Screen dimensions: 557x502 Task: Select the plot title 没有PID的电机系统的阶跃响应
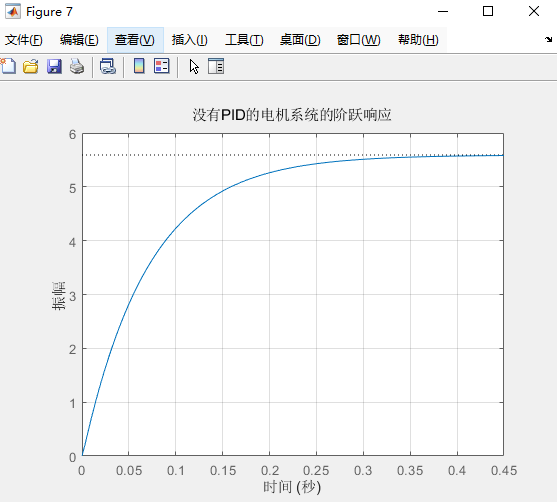(292, 115)
